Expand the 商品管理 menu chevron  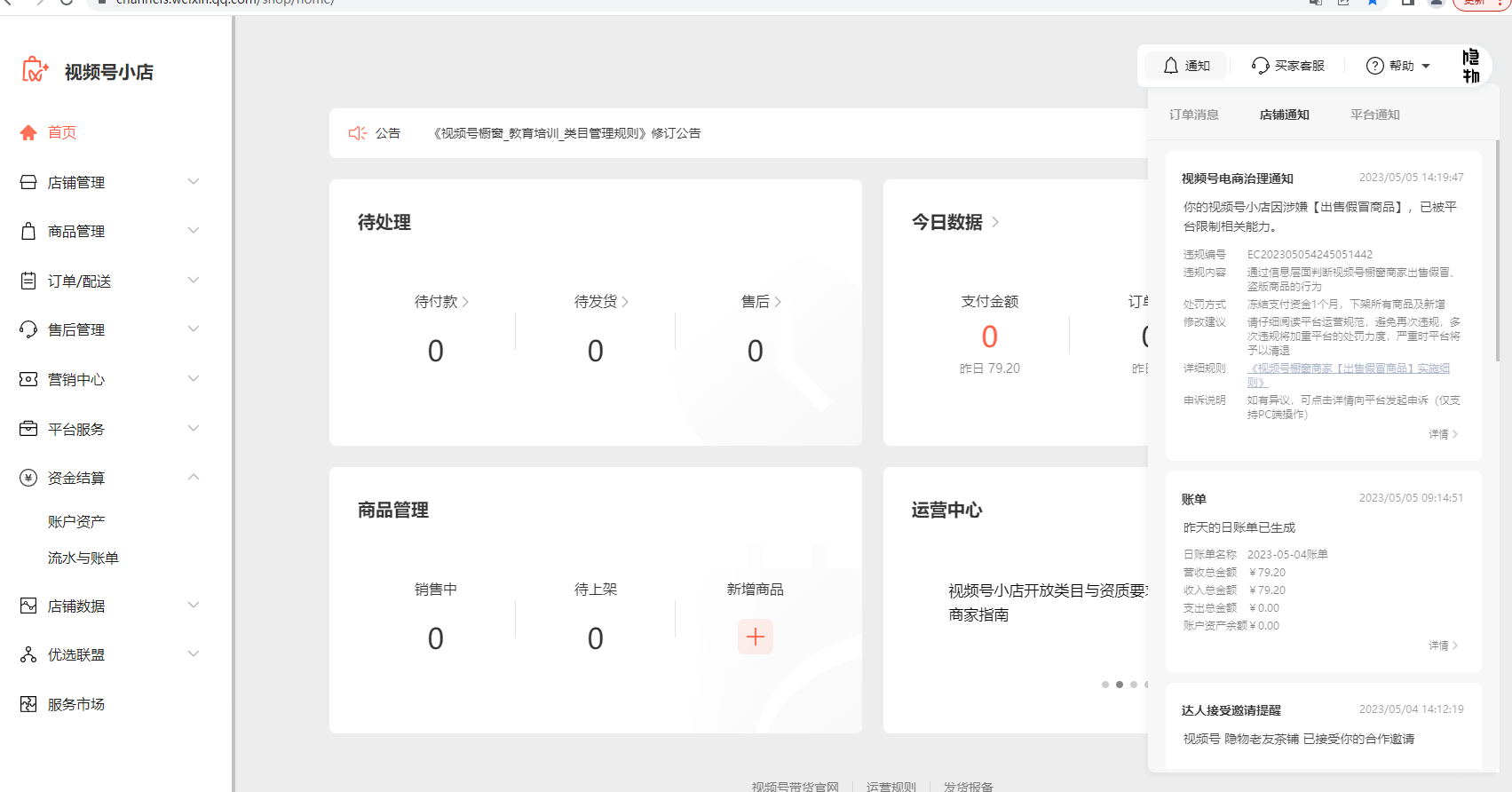194,230
